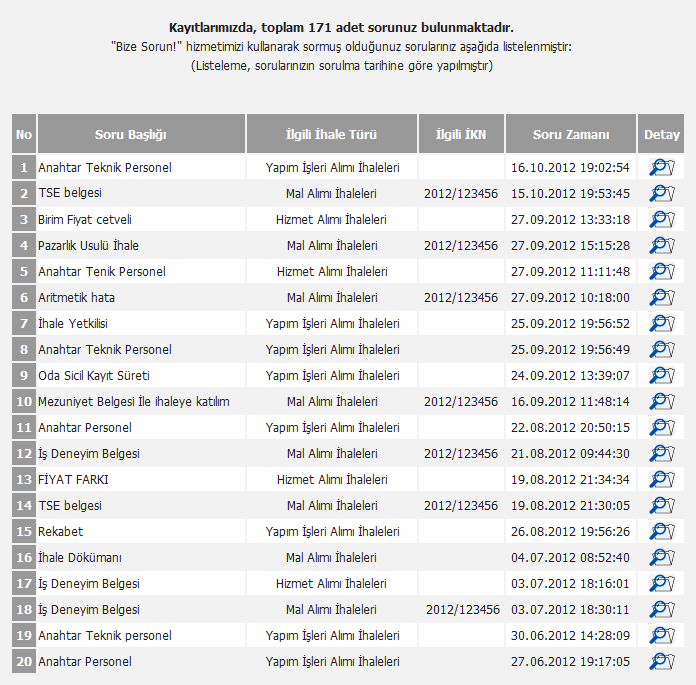The height and width of the screenshot is (685, 696).
Task: Open detail icon for FİYAT FARKI
Action: point(662,479)
